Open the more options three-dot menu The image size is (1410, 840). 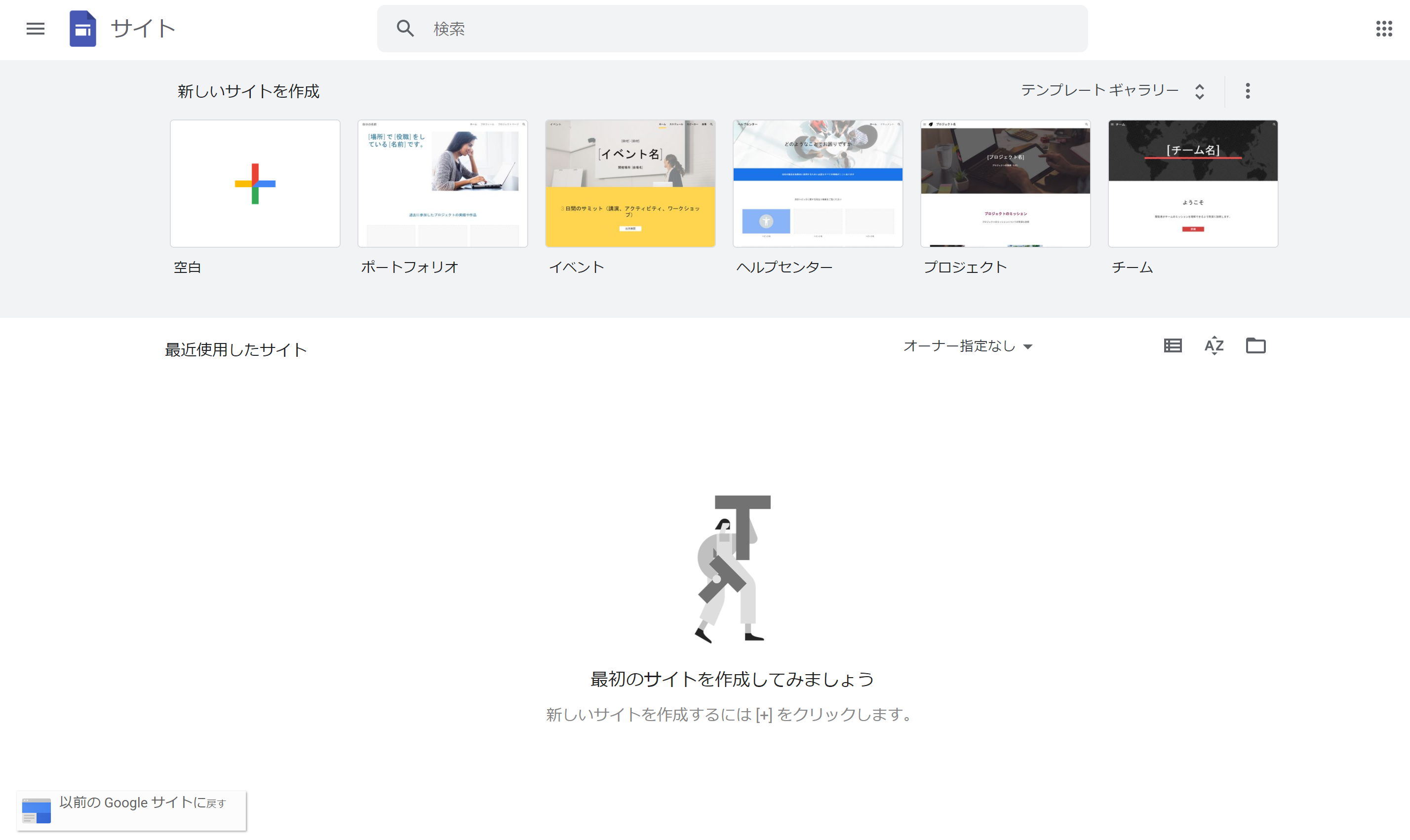[1248, 91]
